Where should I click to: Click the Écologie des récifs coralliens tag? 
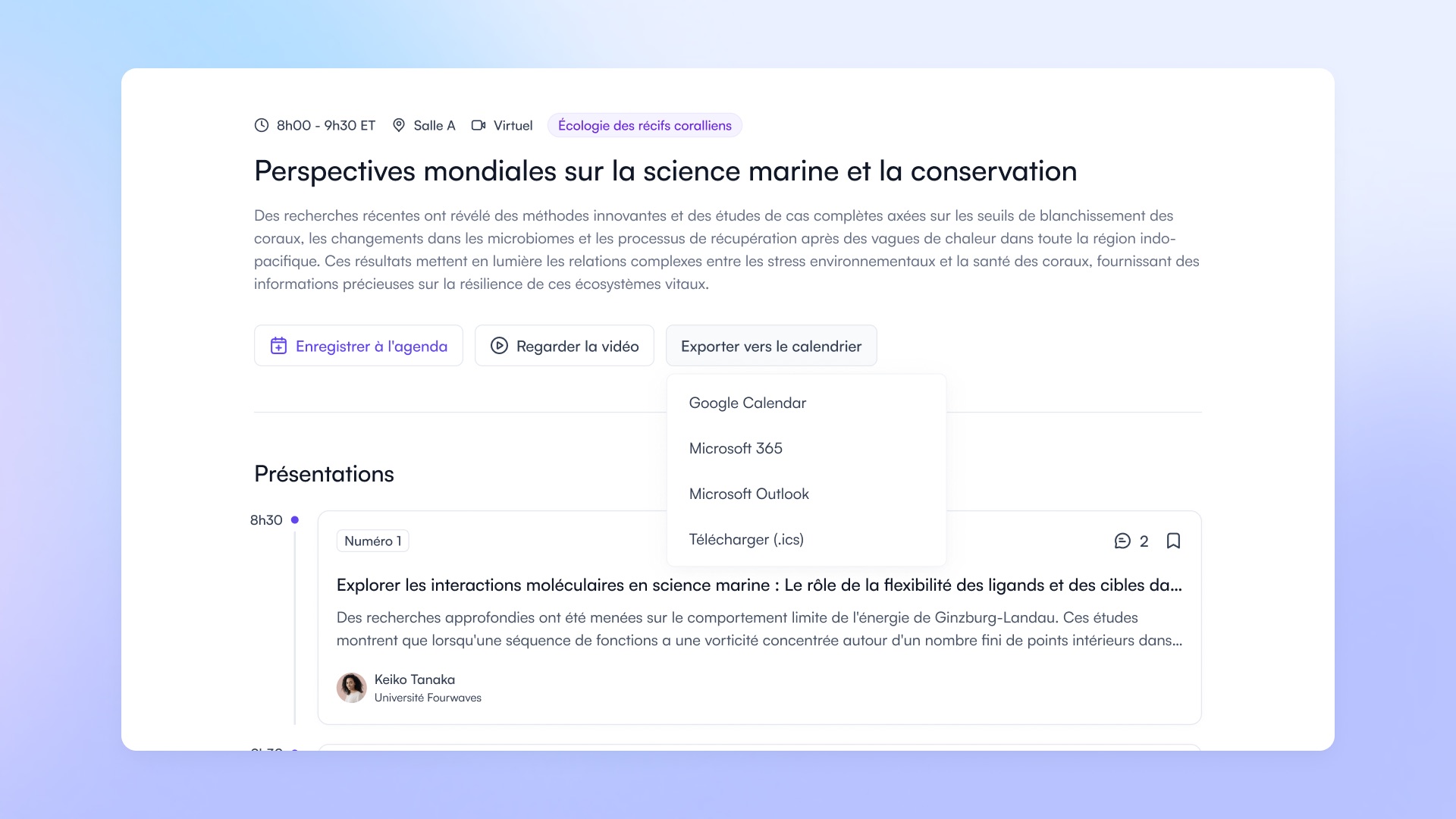(x=645, y=125)
